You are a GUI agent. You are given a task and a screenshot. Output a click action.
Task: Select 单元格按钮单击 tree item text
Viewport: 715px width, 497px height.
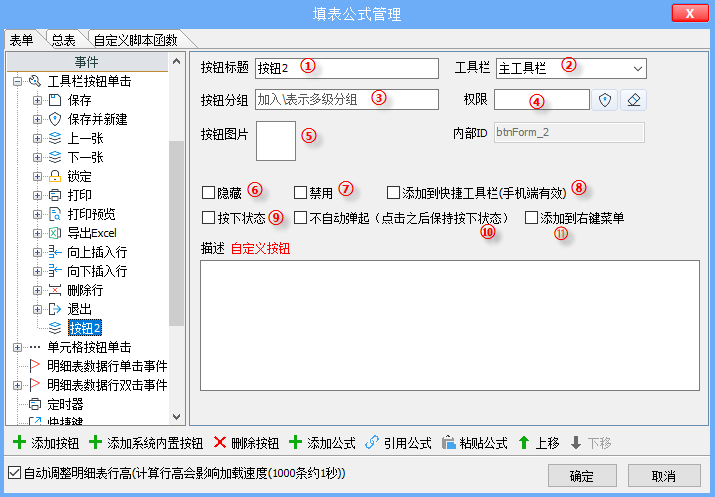pos(89,347)
